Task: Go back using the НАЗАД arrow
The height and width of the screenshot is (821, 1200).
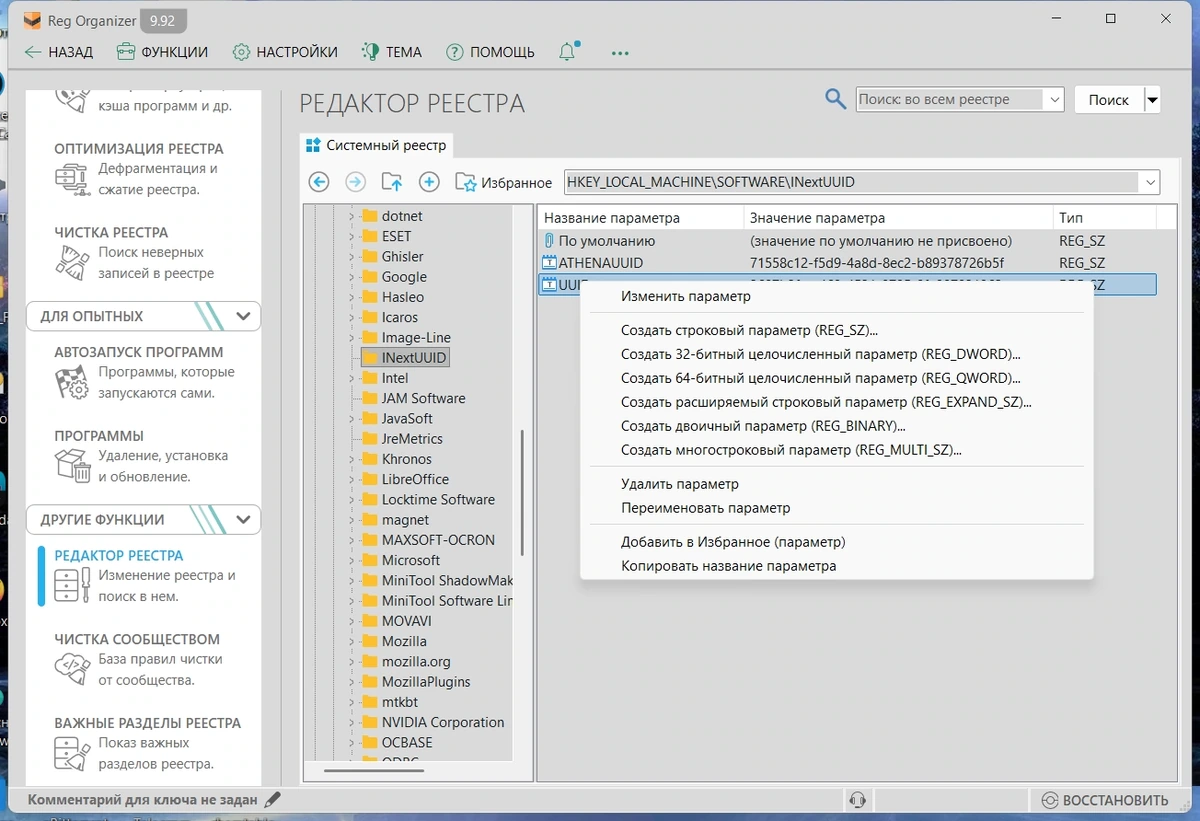Action: [58, 52]
